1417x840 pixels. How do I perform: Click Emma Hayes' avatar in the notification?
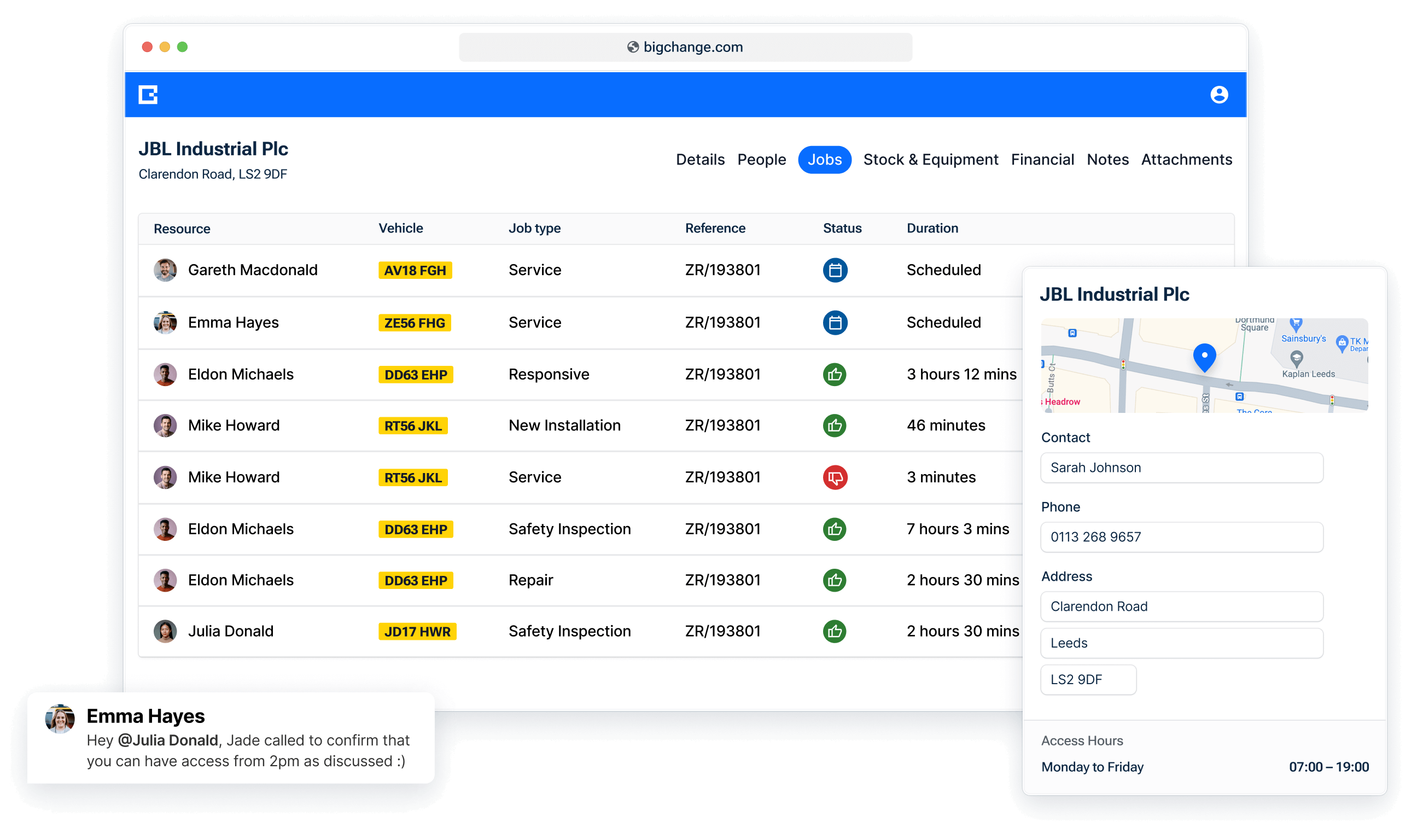point(61,720)
